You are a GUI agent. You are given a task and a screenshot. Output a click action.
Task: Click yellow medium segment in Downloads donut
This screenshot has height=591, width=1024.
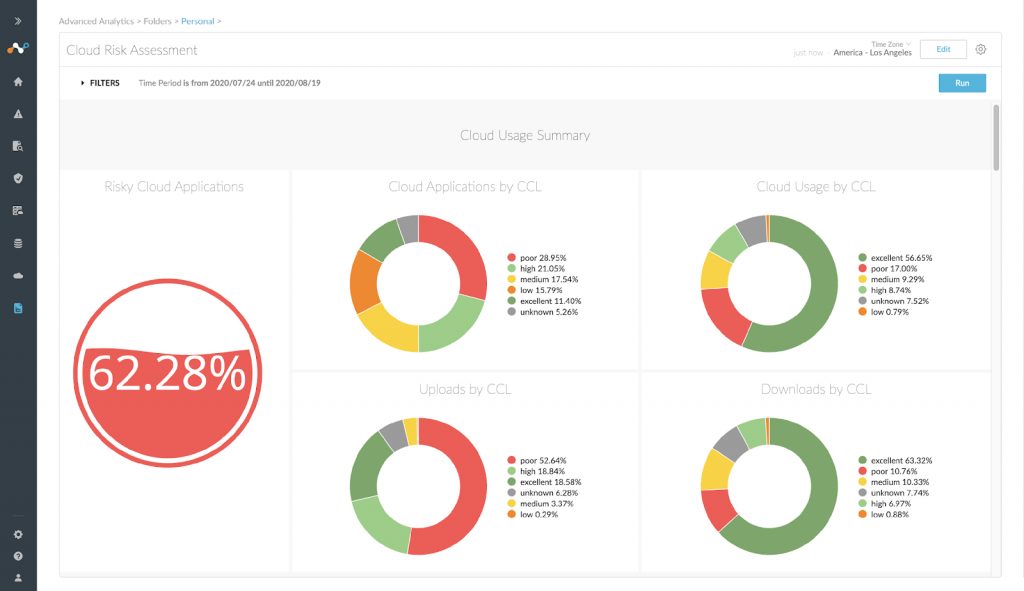[x=716, y=470]
